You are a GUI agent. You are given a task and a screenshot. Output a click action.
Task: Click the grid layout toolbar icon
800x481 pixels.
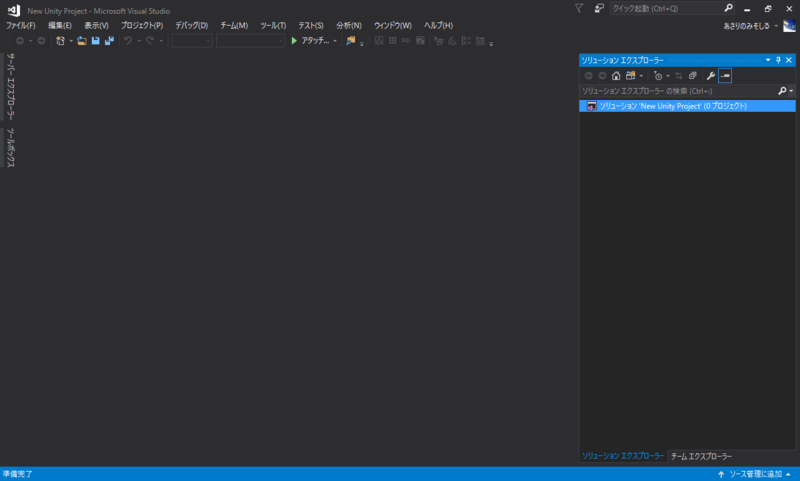(x=392, y=41)
